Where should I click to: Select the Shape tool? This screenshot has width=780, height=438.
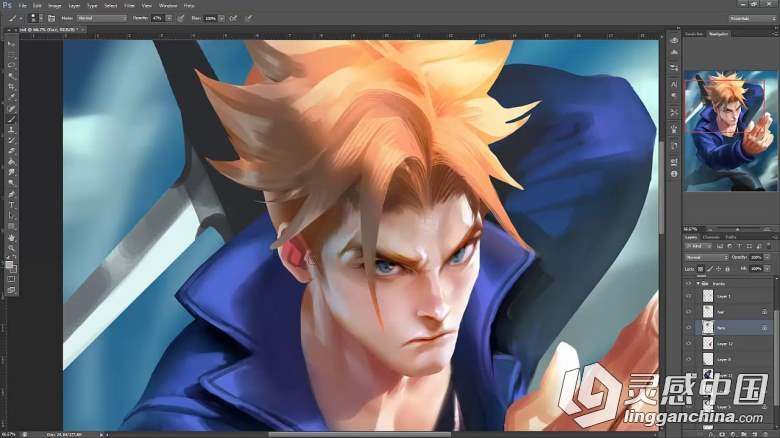11,226
